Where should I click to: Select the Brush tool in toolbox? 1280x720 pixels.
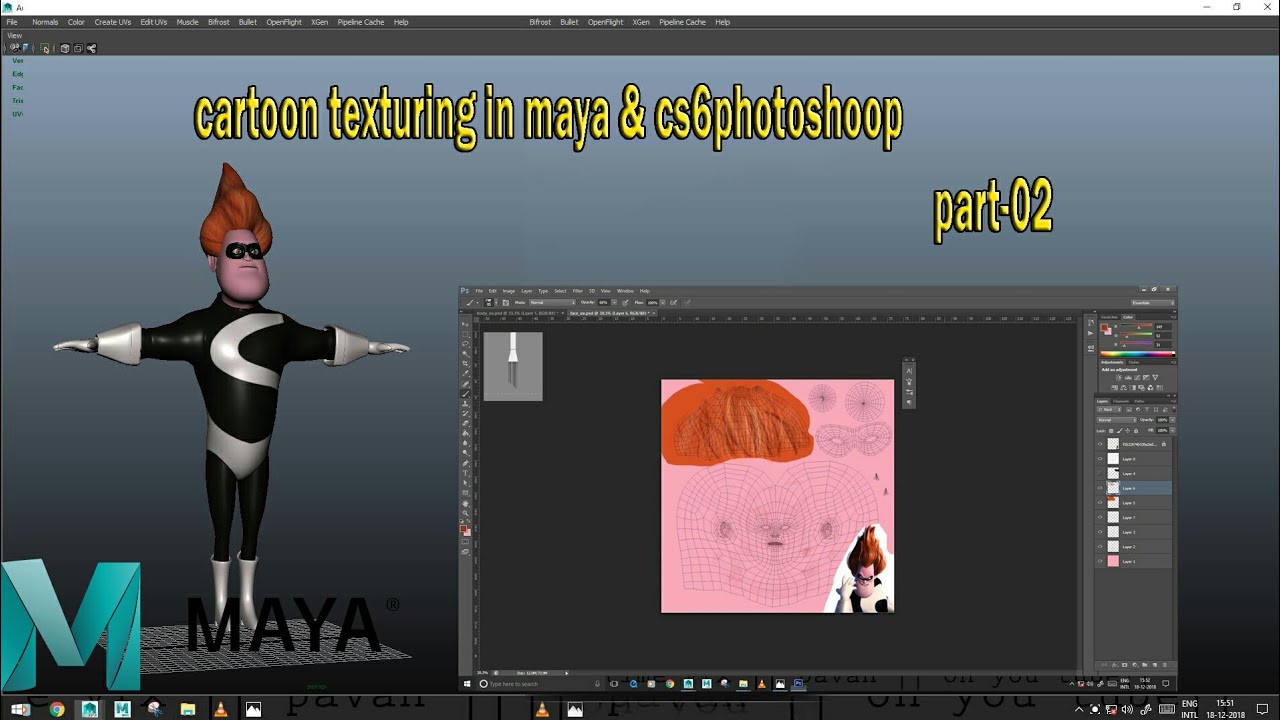(x=465, y=394)
